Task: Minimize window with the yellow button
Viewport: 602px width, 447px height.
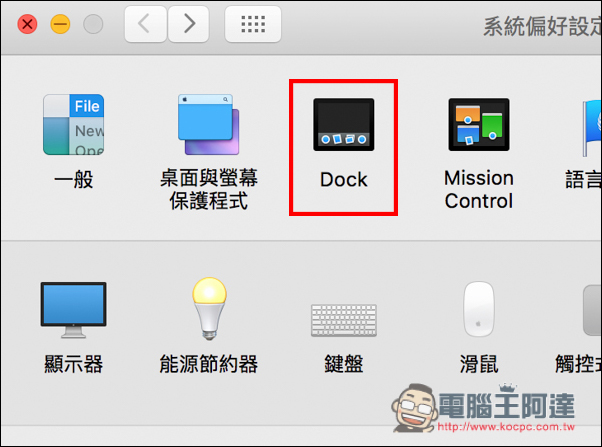Action: [60, 24]
